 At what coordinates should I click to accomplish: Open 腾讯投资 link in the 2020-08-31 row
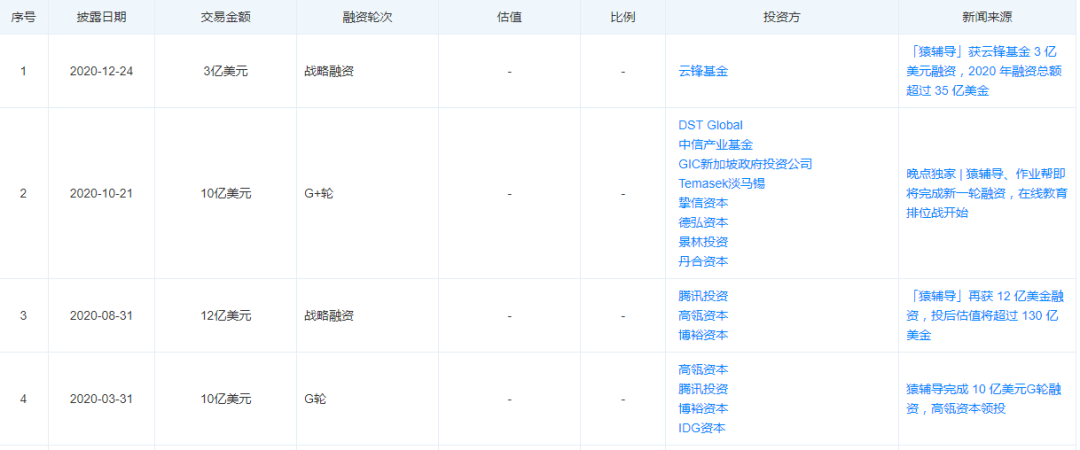tap(703, 296)
